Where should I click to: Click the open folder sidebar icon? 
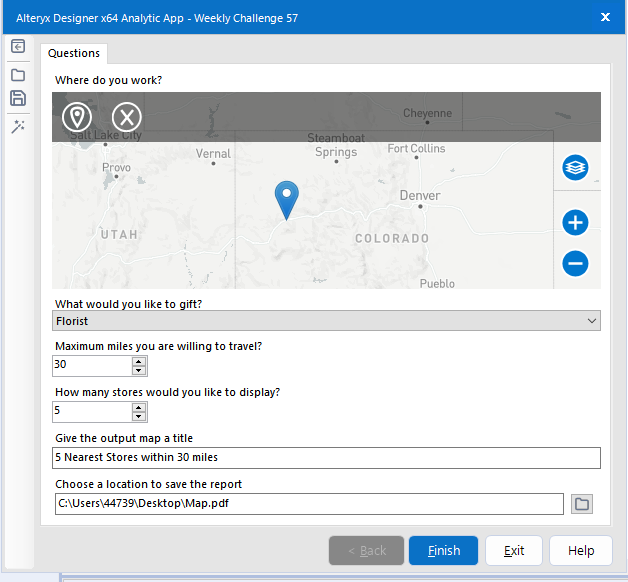[18, 75]
